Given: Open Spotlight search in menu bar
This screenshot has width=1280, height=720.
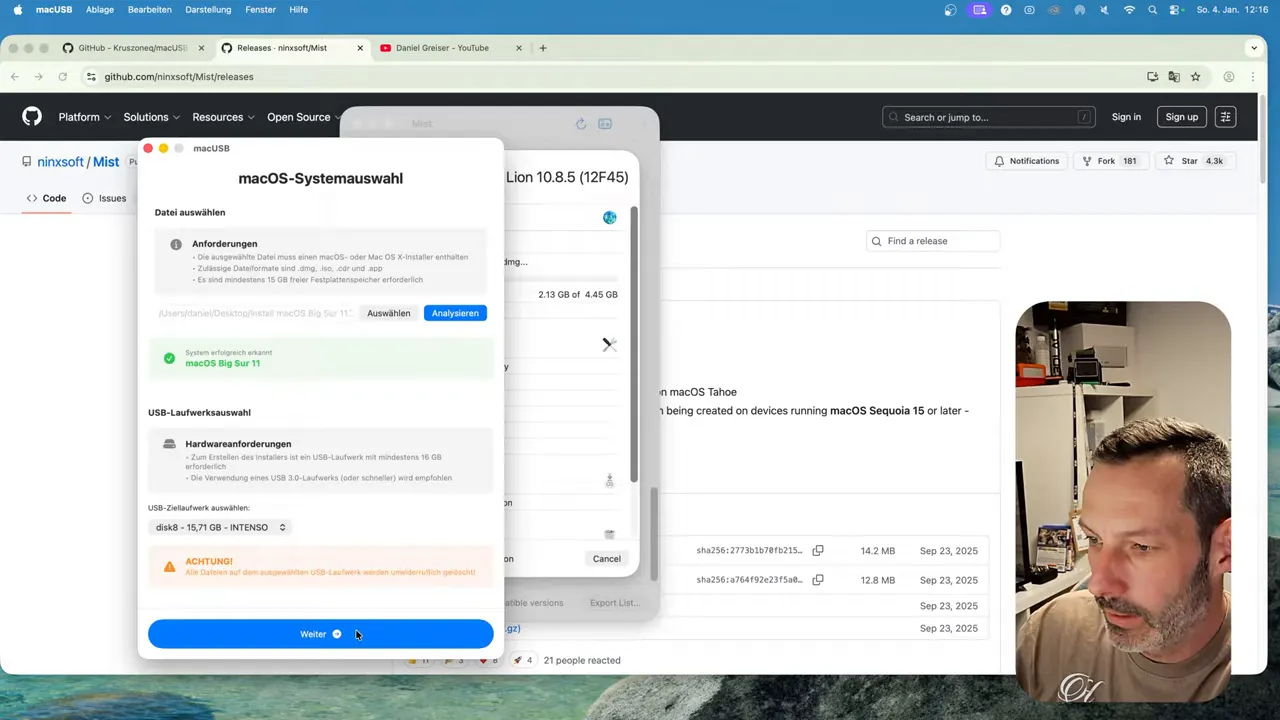Looking at the screenshot, I should (x=1153, y=10).
